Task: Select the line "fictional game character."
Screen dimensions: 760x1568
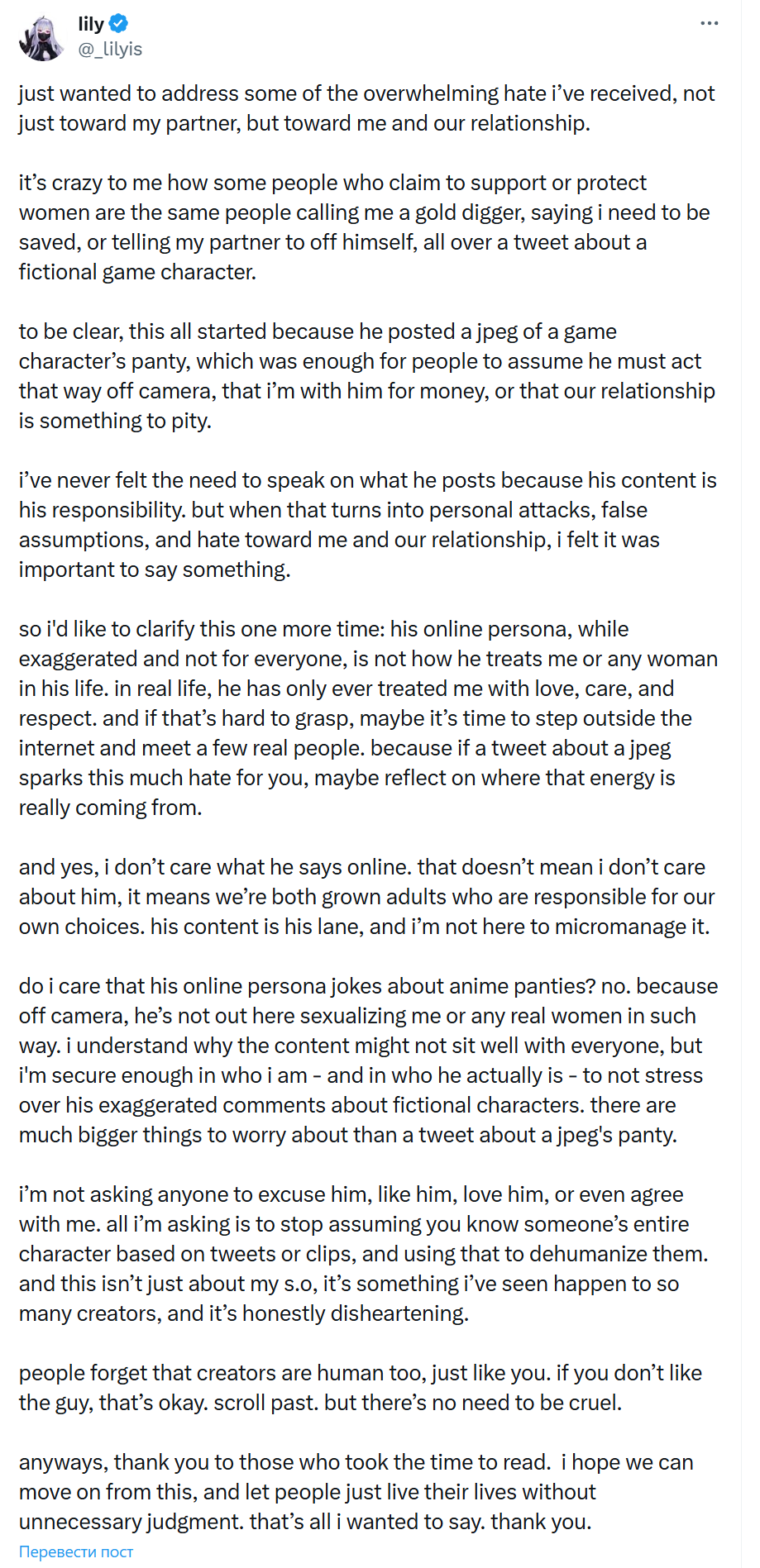Action: (x=137, y=272)
